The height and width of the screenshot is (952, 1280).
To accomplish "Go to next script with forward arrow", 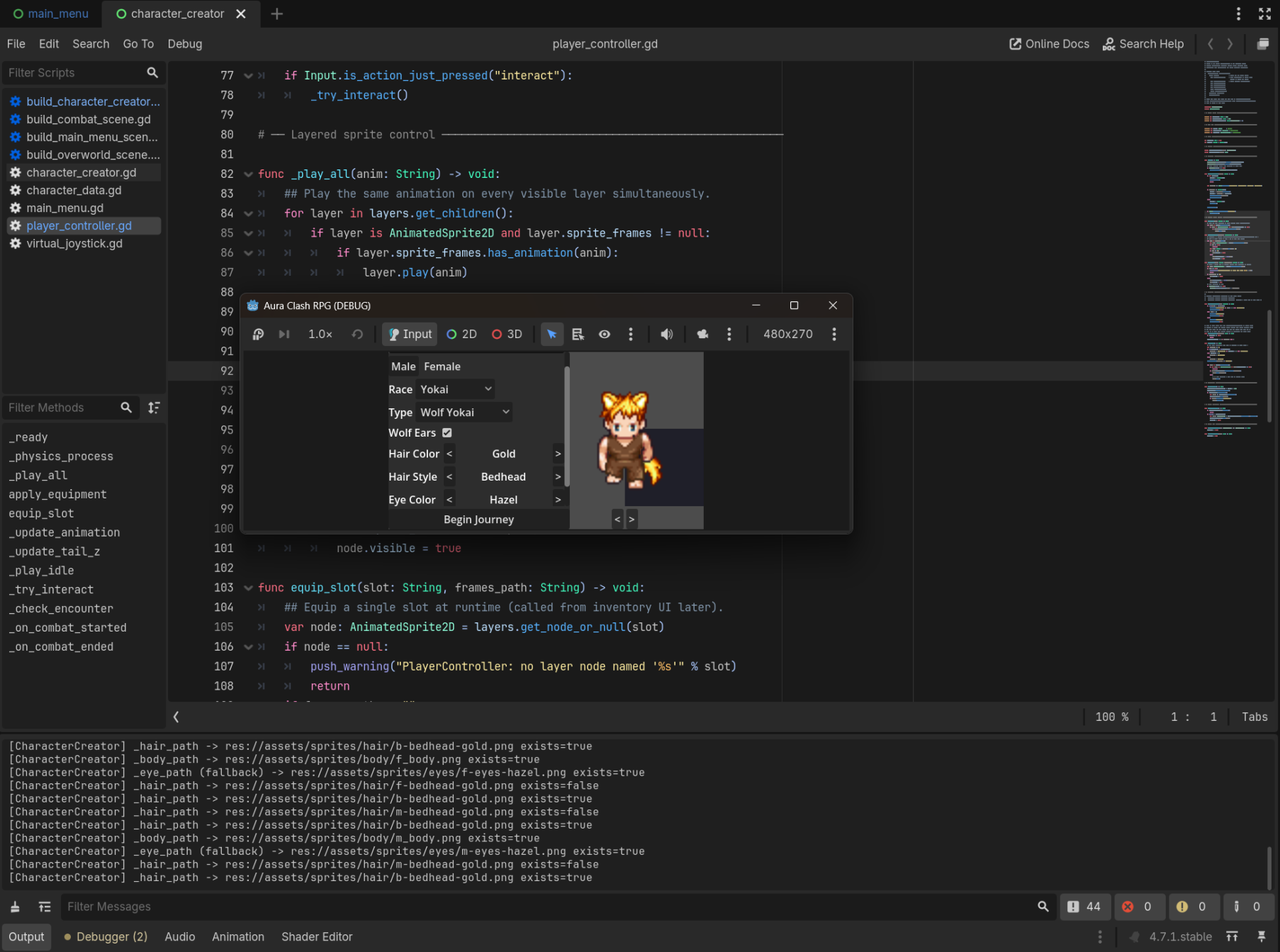I will (1230, 44).
